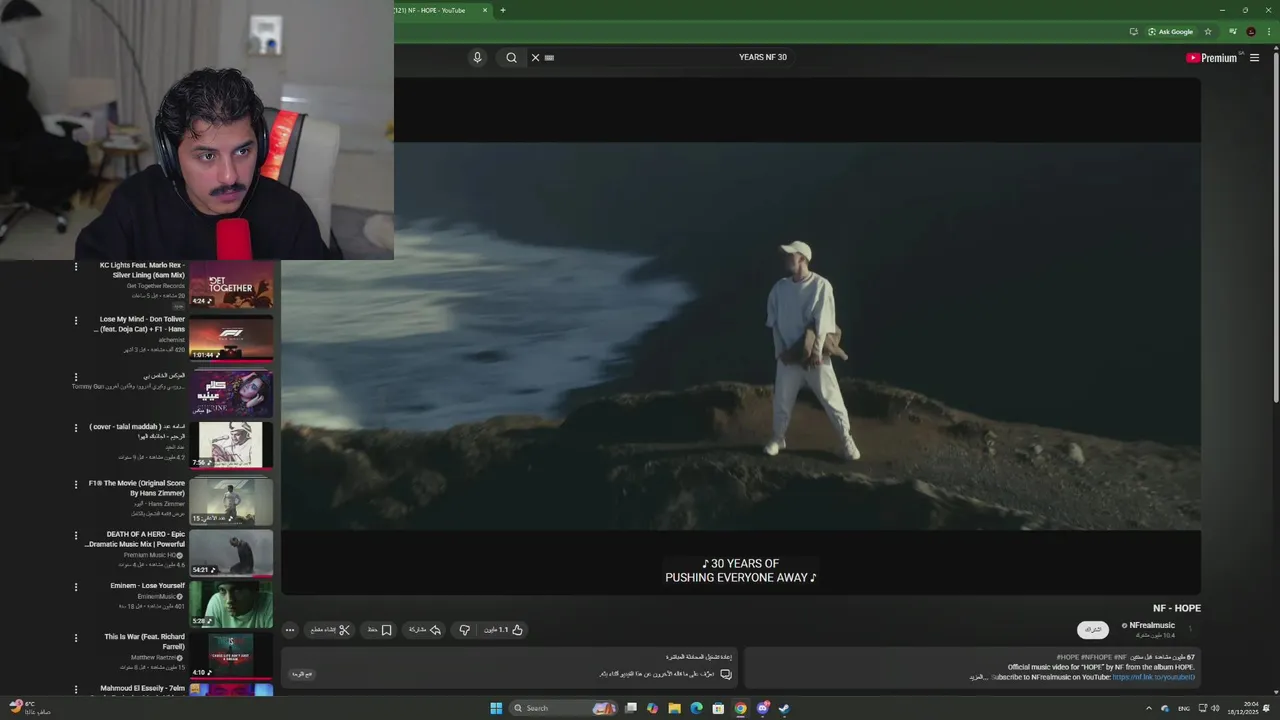Open the nf.lnk.to link in description
The height and width of the screenshot is (720, 1280).
tap(1154, 677)
